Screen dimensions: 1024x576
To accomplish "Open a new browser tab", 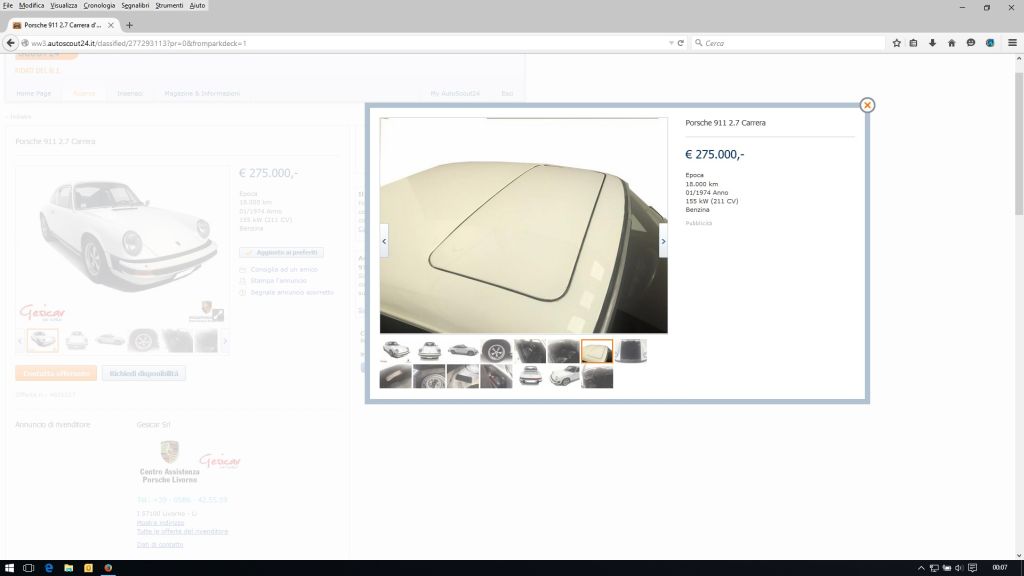I will pyautogui.click(x=129, y=25).
